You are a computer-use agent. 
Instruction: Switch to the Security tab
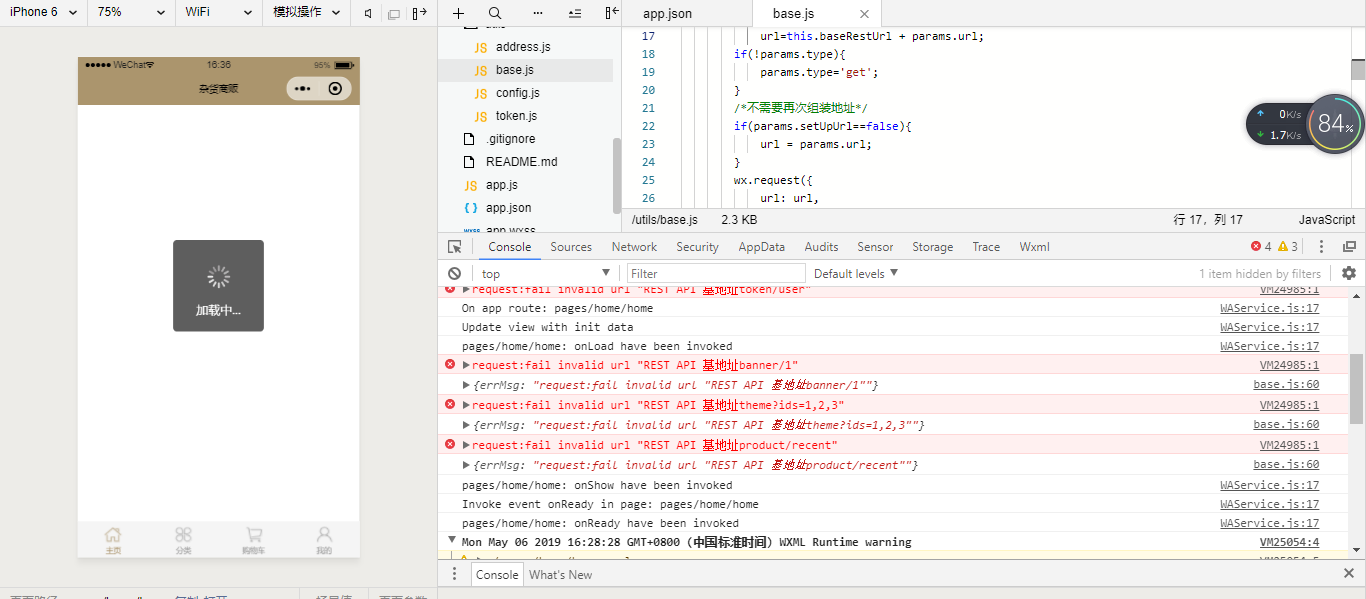pyautogui.click(x=697, y=247)
